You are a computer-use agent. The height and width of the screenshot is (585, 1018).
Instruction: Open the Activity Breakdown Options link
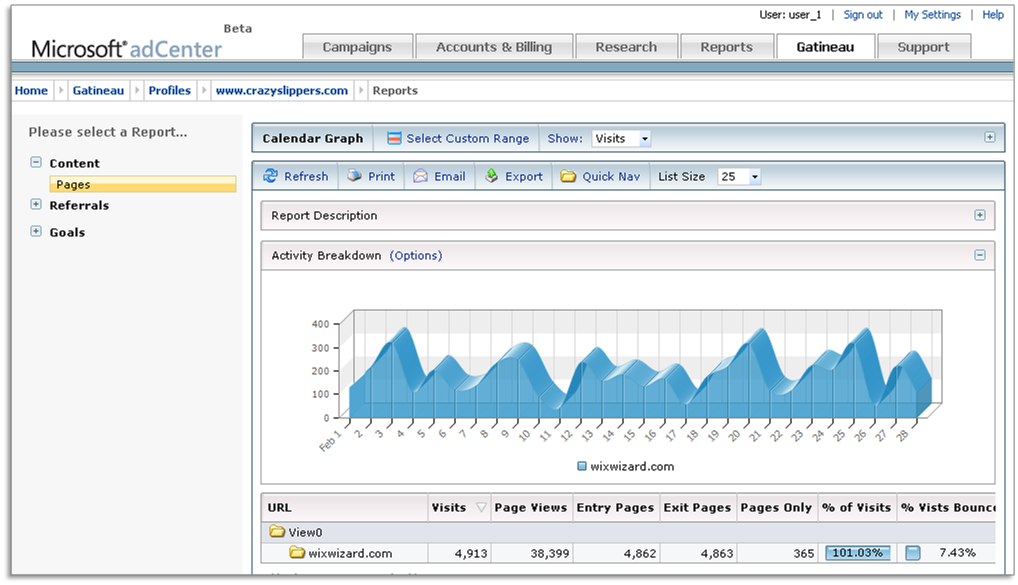(416, 255)
